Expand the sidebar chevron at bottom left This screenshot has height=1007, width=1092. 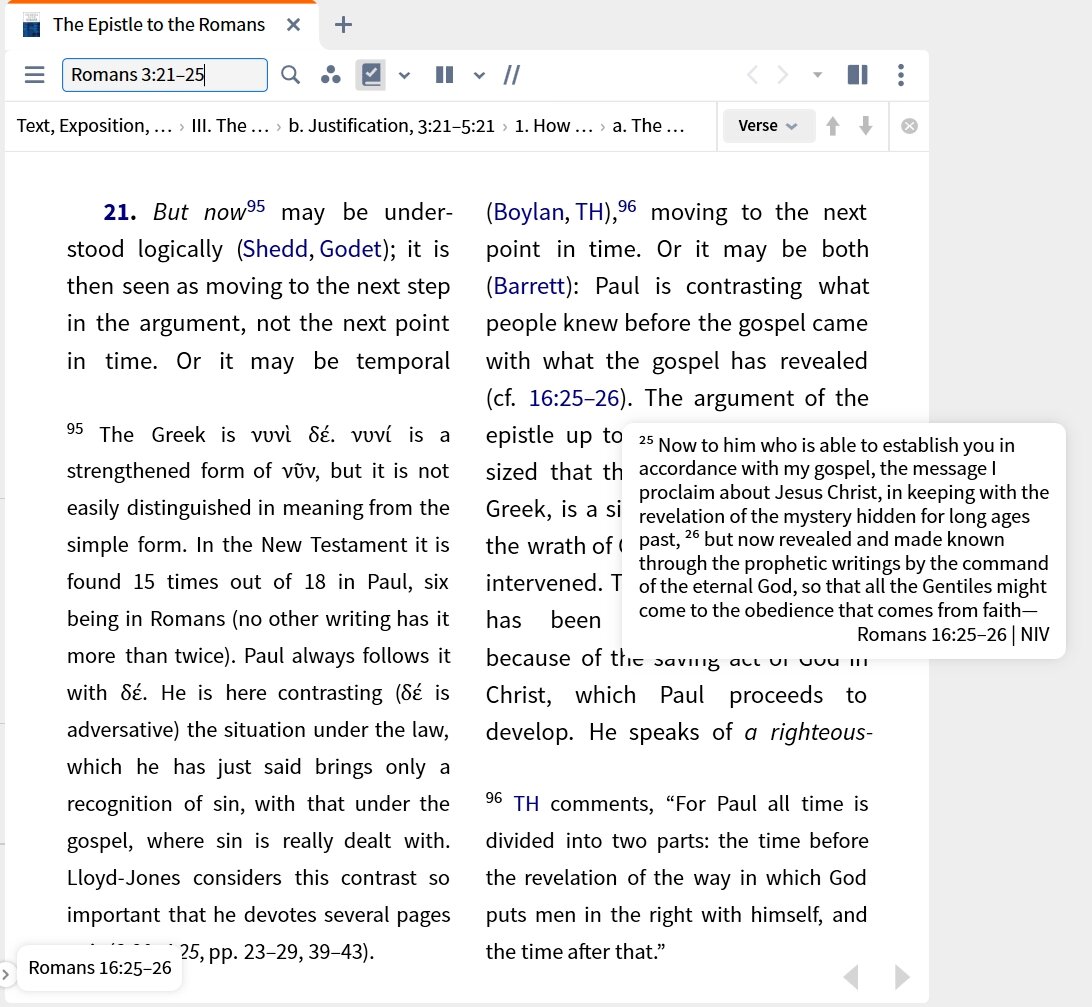[6, 974]
